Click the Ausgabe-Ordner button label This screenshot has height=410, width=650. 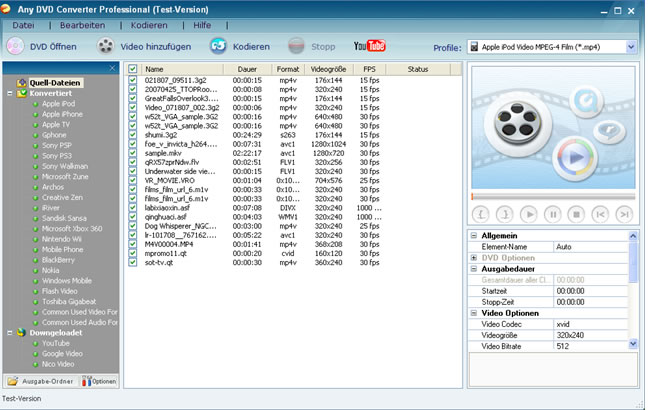pyautogui.click(x=48, y=381)
